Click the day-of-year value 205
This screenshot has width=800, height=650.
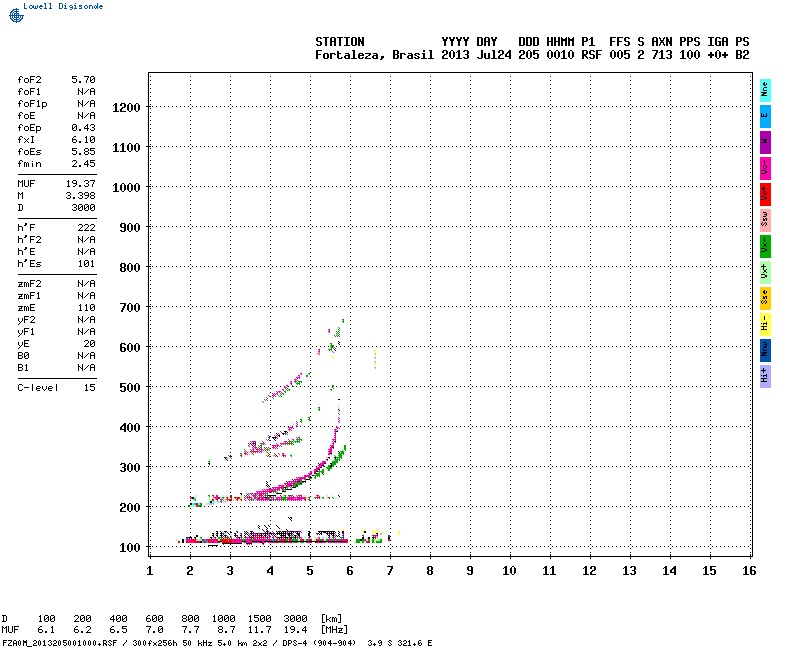click(x=529, y=55)
